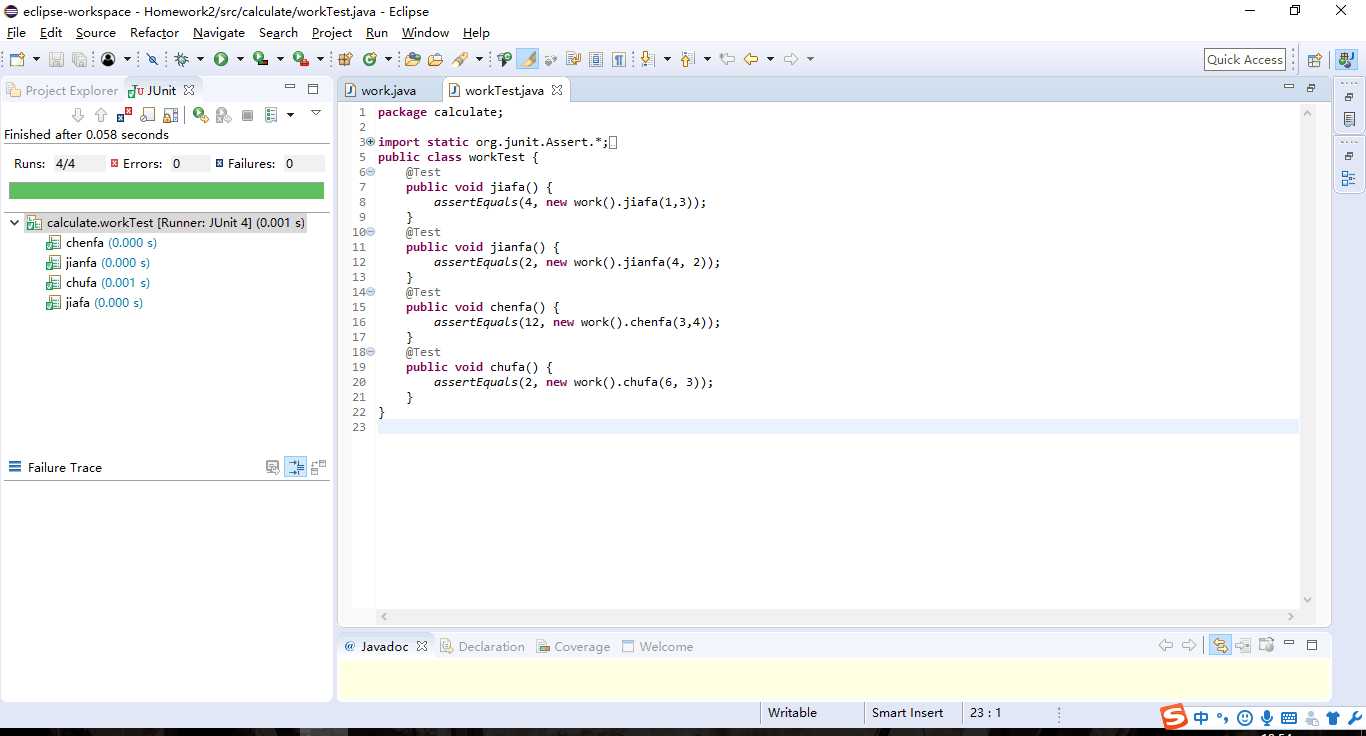Collapse the calculate.workTest tree node

point(14,223)
